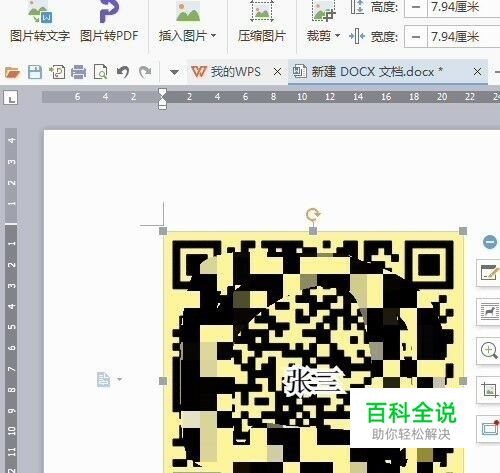This screenshot has height=473, width=500.
Task: Open the 插入图片 dropdown arrow
Action: coord(213,35)
